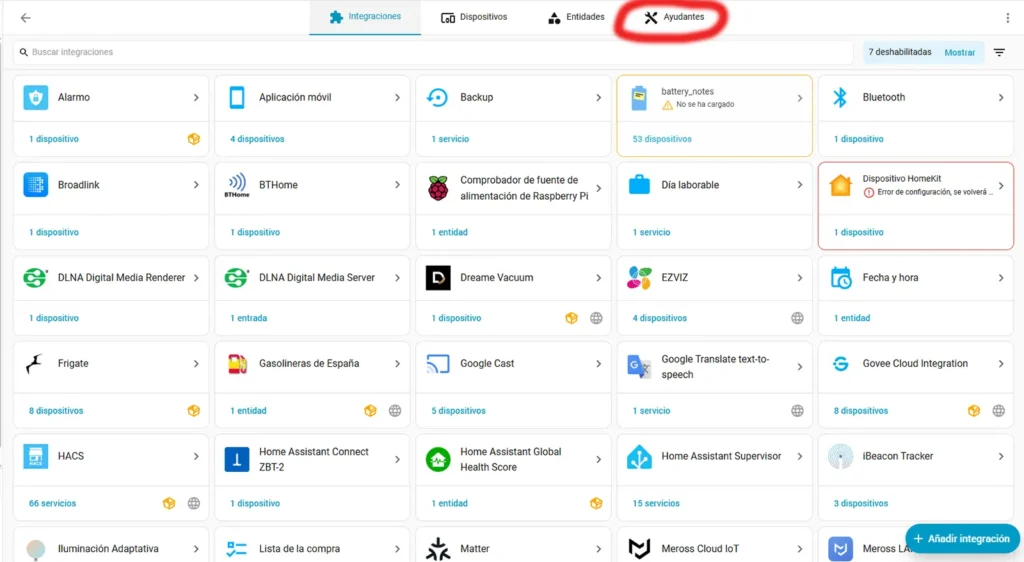Open 4 dispositivos under Aplicación móvil

coord(257,139)
